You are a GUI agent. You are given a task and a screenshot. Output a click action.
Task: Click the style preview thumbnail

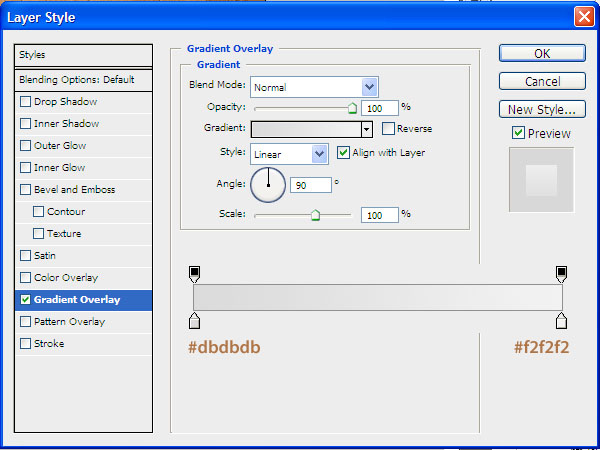pos(541,180)
